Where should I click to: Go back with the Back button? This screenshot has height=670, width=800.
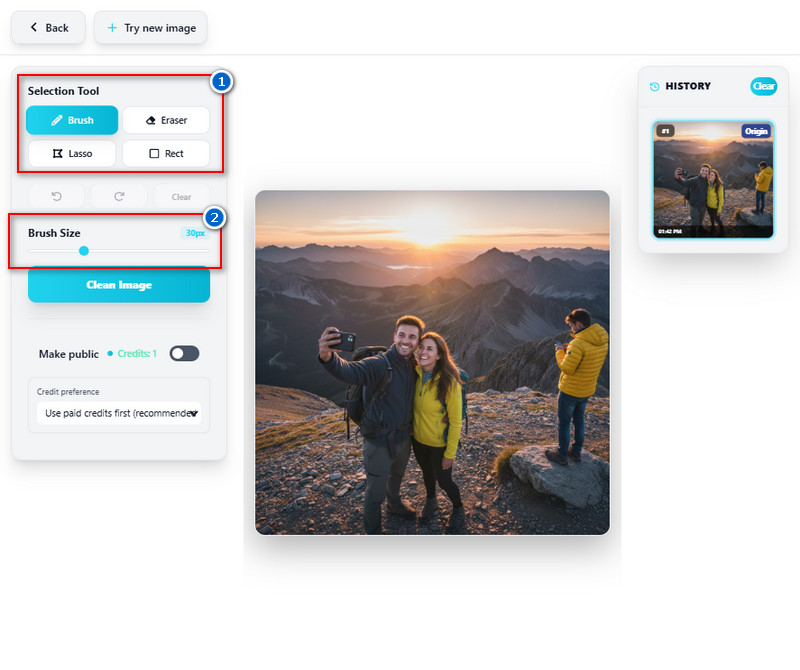tap(48, 28)
